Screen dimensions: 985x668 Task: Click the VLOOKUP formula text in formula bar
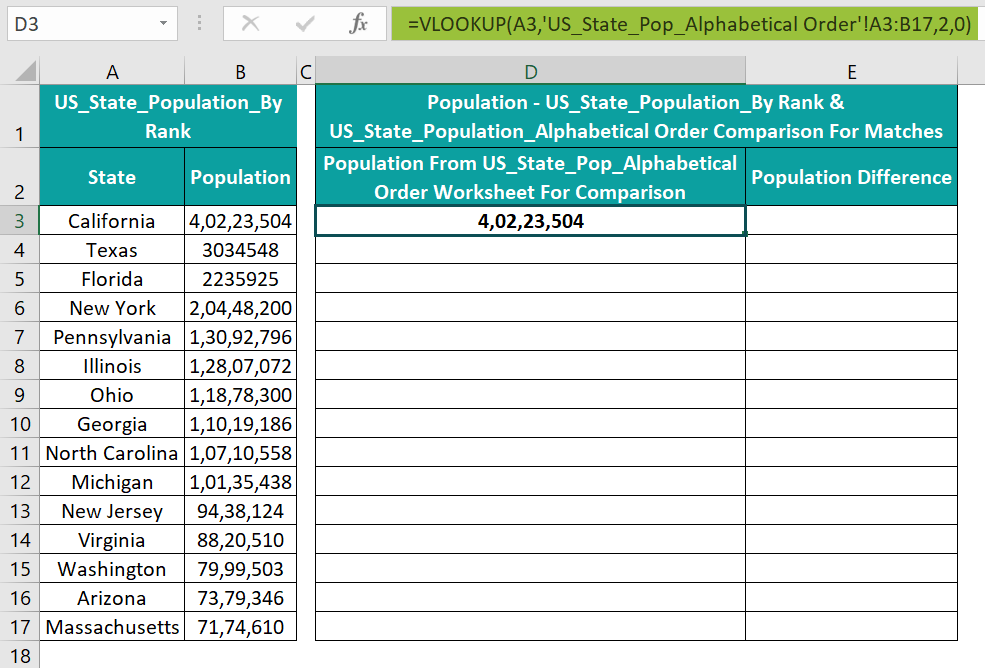689,24
